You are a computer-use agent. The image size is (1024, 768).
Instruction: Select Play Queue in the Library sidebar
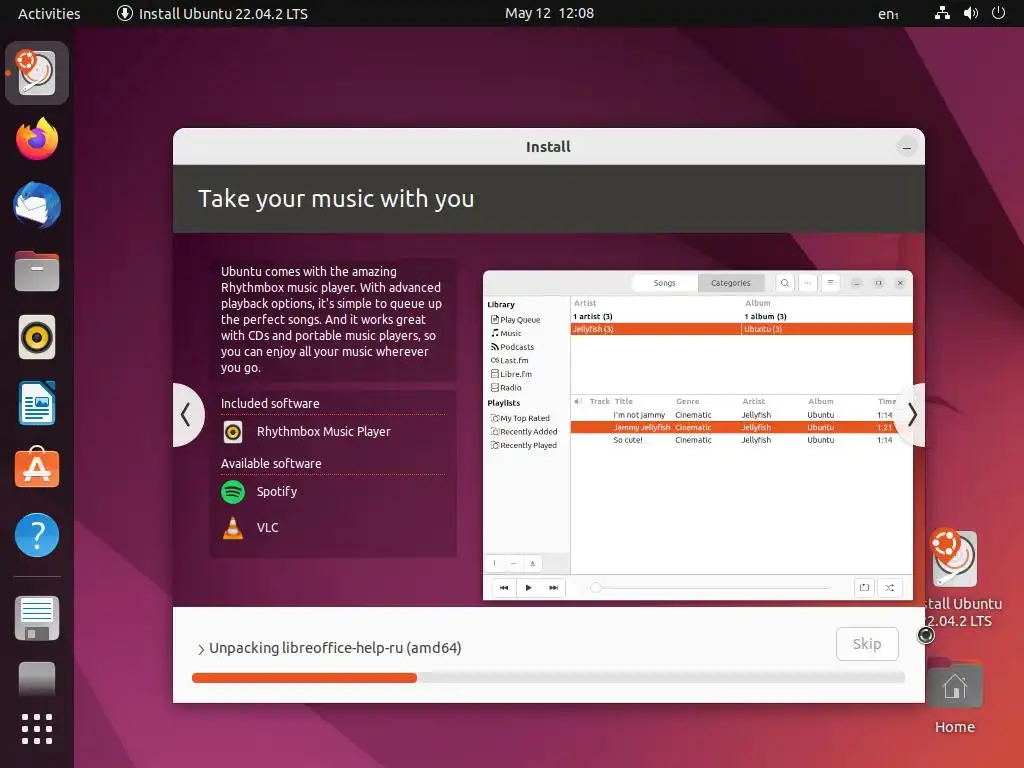click(515, 319)
